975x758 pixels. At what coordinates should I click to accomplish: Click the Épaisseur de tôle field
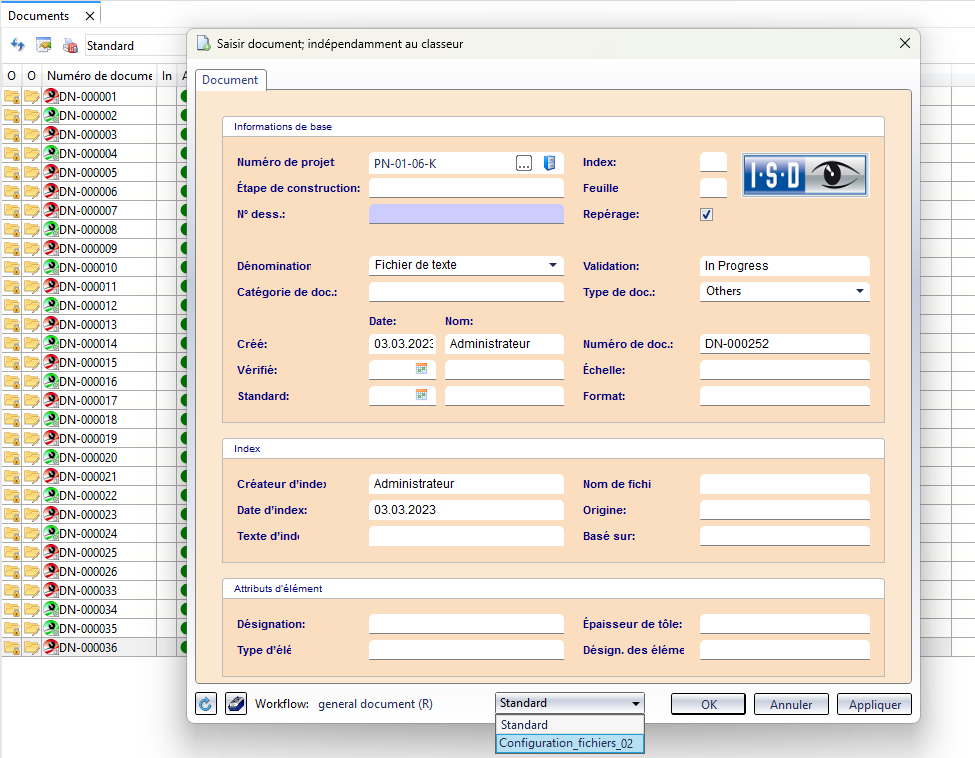pyautogui.click(x=785, y=624)
